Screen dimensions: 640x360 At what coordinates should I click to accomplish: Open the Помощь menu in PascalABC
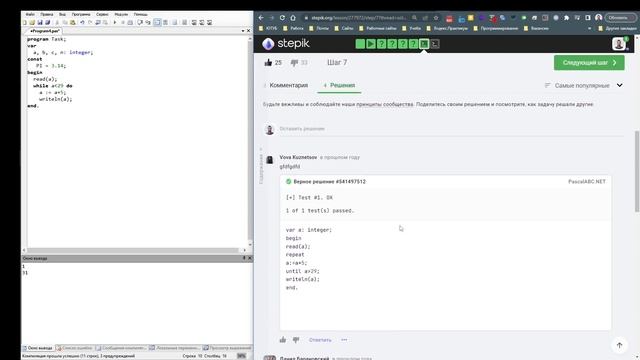(140, 14)
